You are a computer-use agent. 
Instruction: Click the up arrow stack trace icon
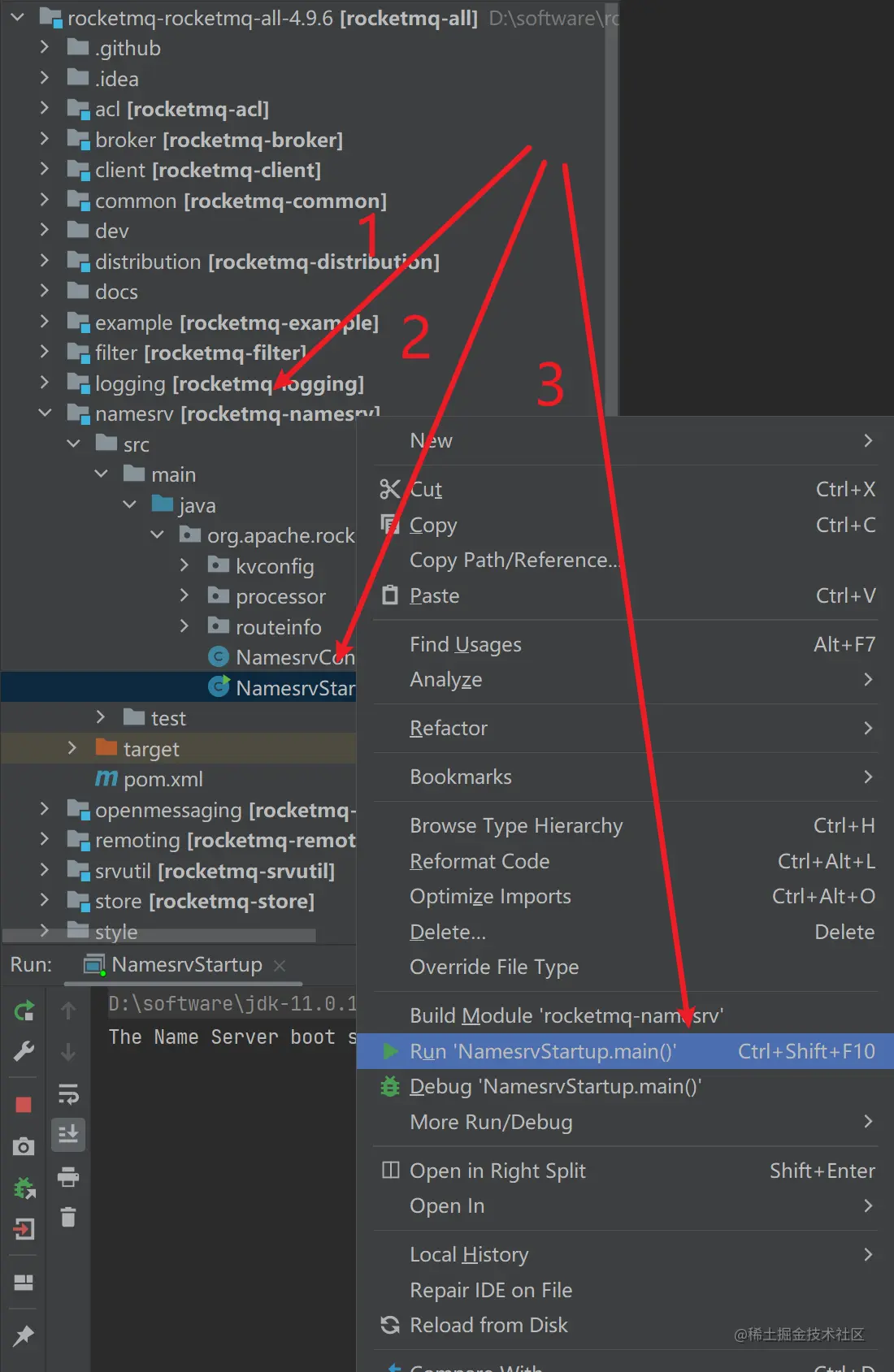pos(68,1011)
